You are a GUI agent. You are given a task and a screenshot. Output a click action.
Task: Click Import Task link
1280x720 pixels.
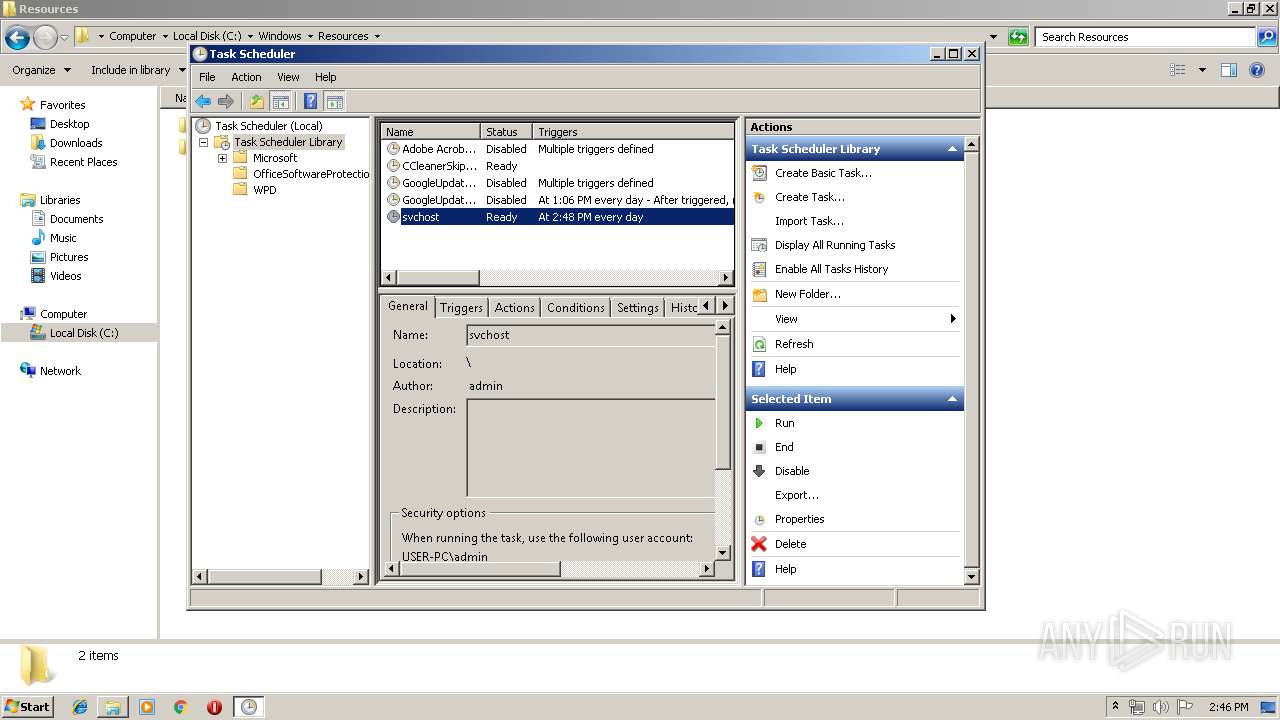(x=809, y=221)
